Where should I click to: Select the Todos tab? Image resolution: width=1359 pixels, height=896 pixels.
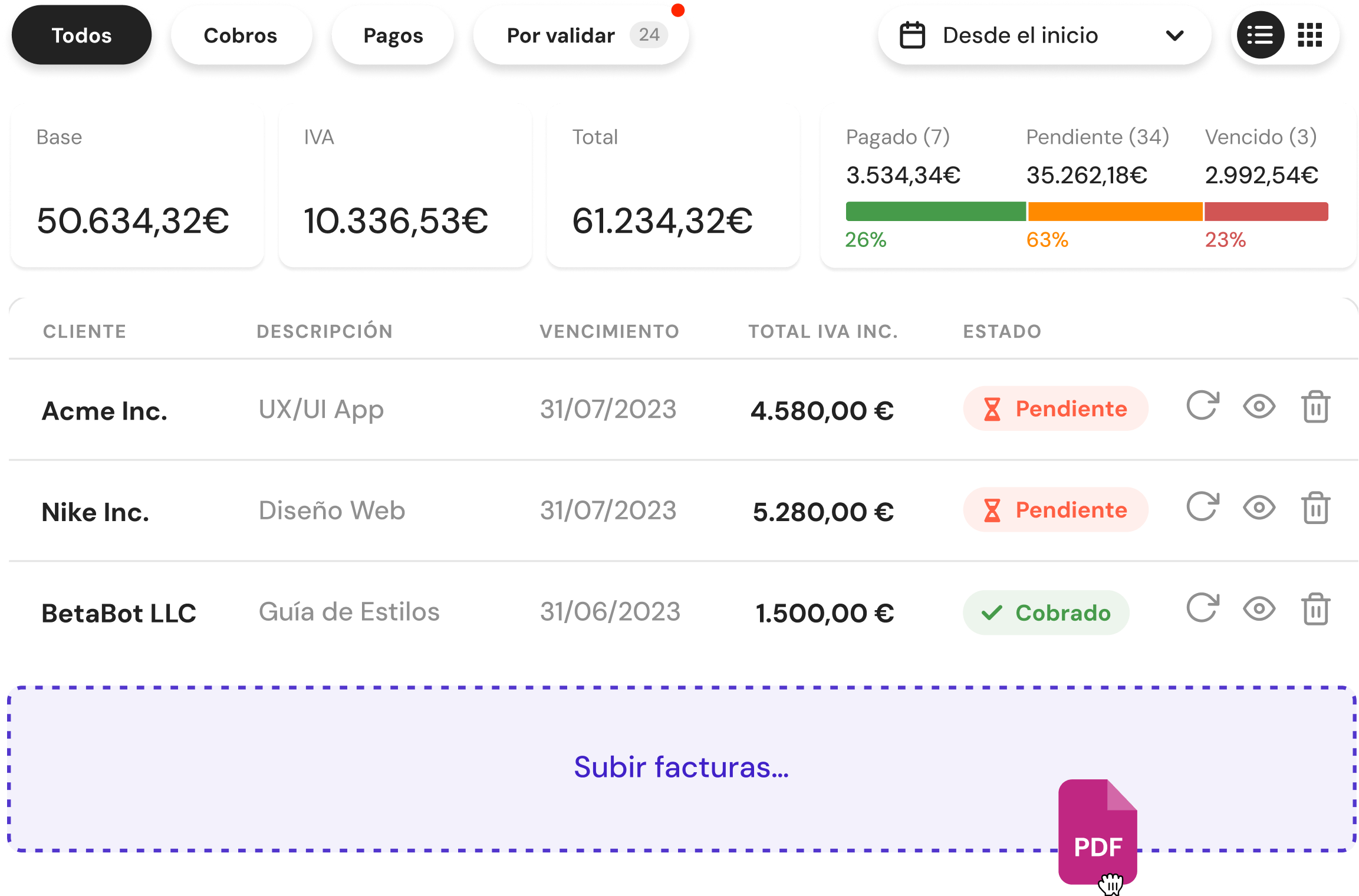pyautogui.click(x=81, y=35)
